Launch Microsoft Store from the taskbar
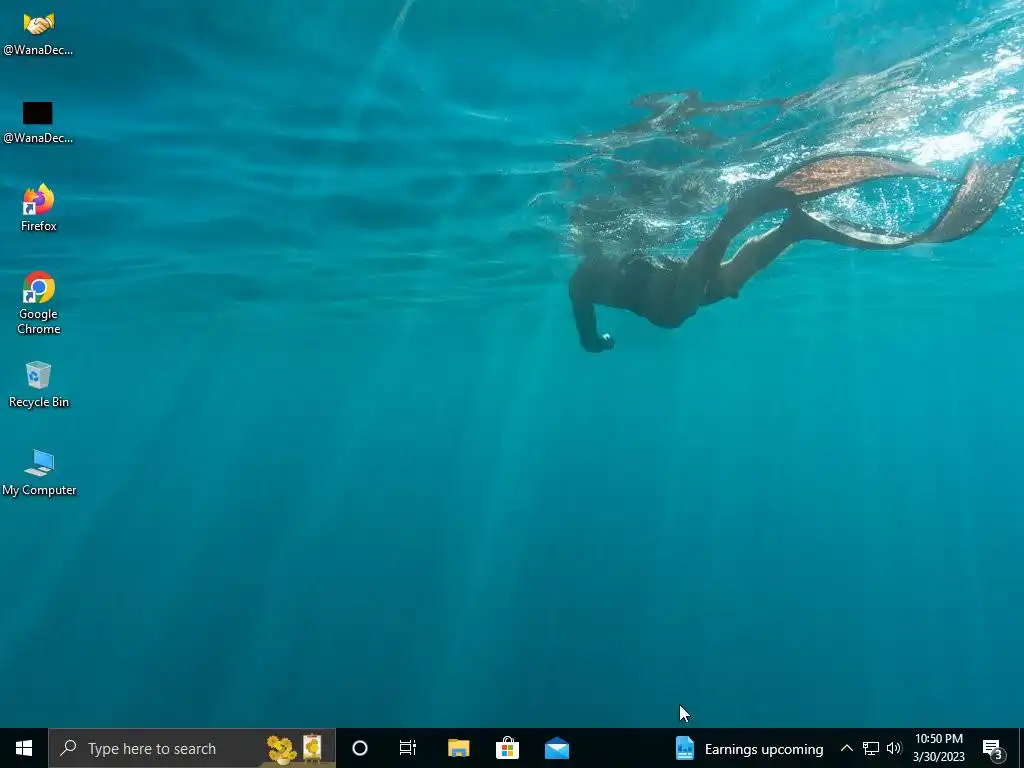 coord(507,748)
